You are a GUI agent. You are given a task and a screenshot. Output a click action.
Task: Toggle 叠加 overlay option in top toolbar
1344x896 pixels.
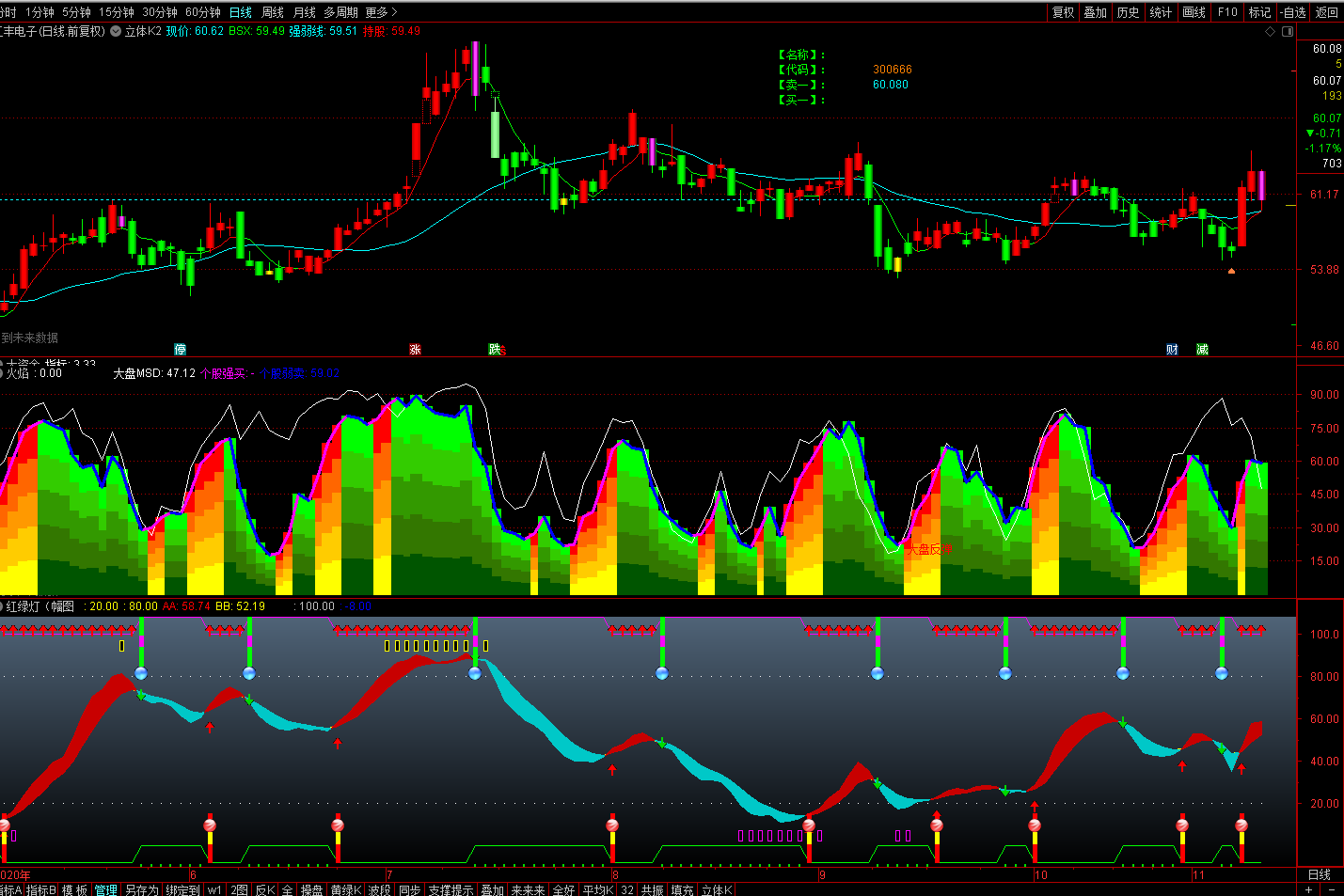[1095, 12]
